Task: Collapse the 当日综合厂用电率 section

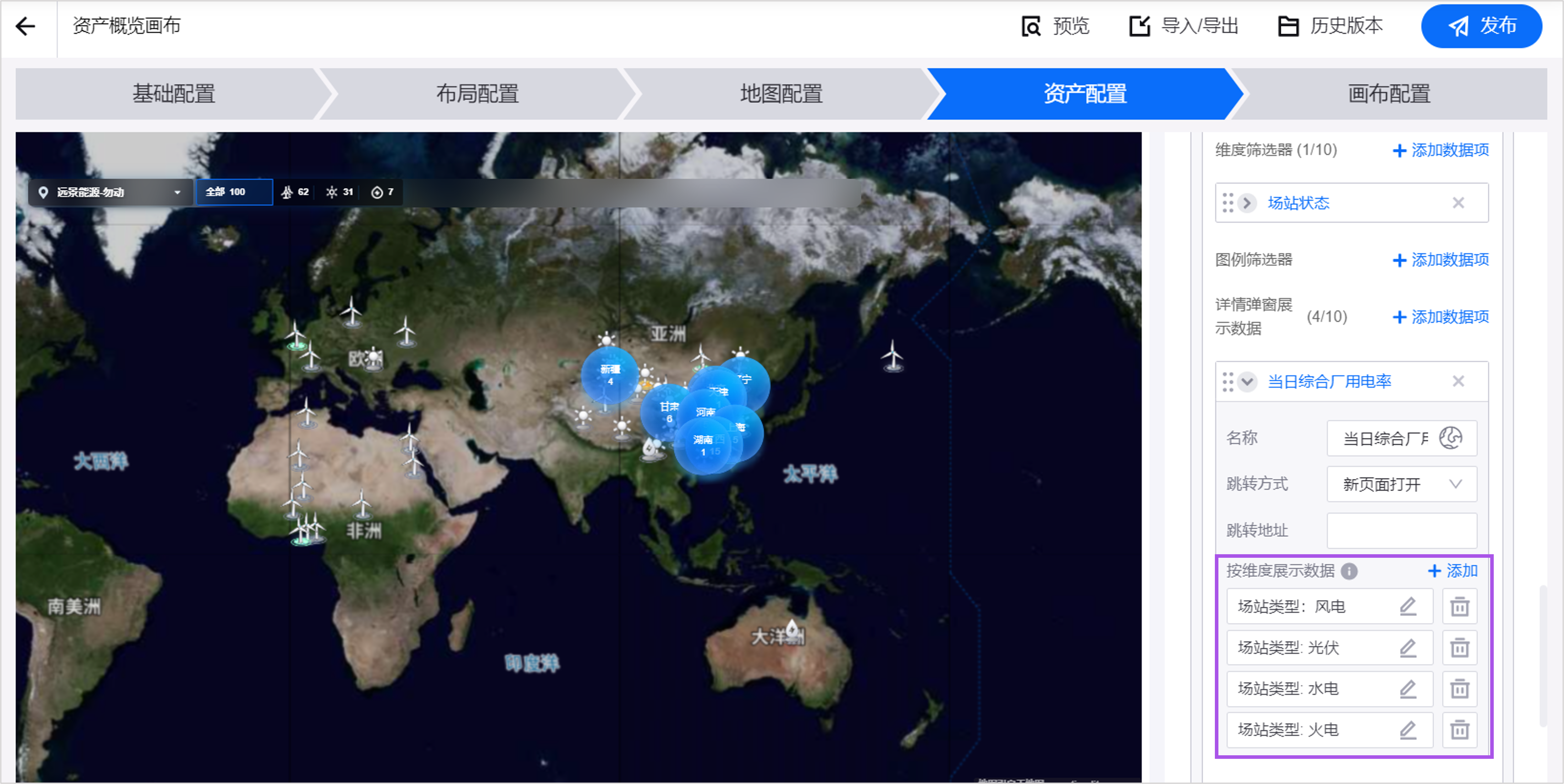Action: click(x=1247, y=381)
